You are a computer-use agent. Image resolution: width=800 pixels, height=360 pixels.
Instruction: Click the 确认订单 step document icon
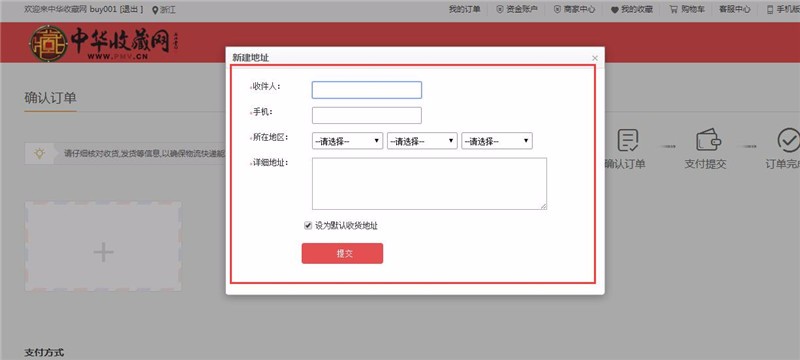[x=628, y=140]
